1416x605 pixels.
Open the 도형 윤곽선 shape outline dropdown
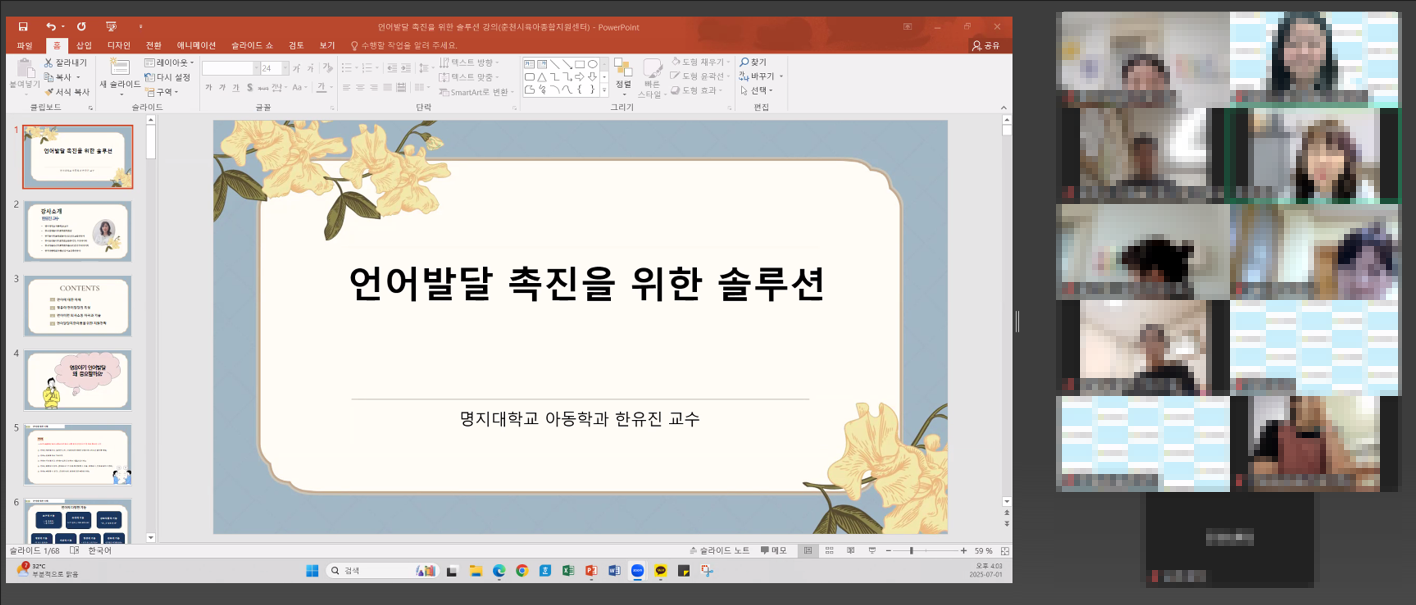point(701,76)
